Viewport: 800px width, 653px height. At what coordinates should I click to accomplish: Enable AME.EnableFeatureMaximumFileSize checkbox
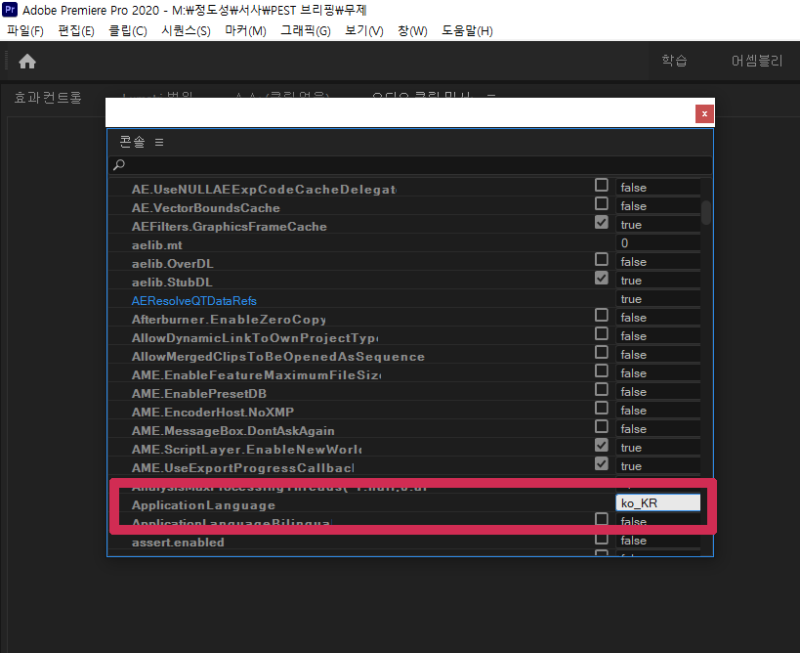602,370
